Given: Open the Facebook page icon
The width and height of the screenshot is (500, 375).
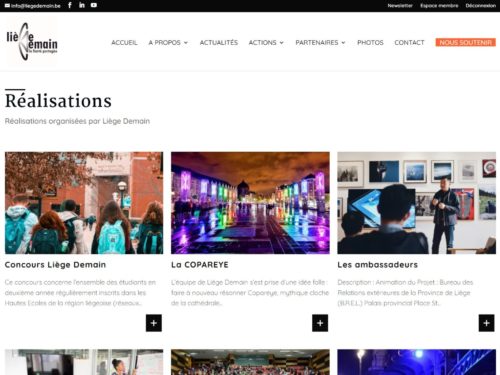Looking at the screenshot, I should tap(70, 5).
